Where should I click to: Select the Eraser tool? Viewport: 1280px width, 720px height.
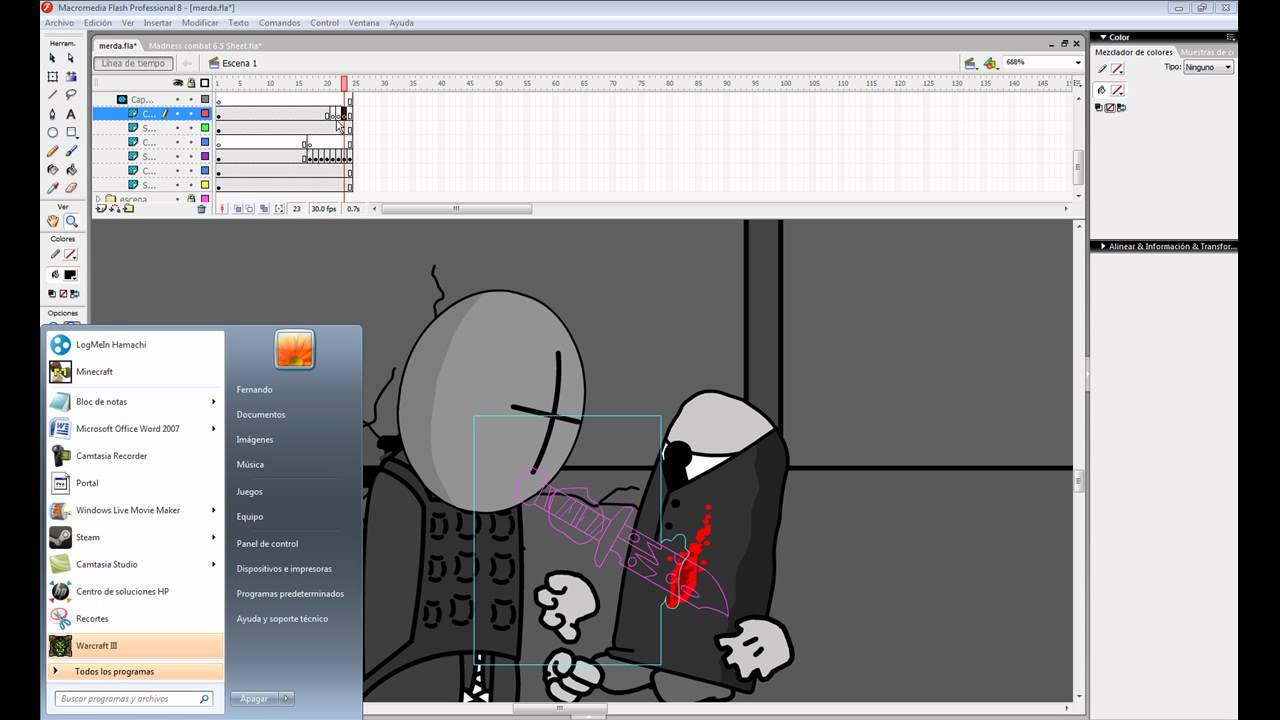(71, 187)
